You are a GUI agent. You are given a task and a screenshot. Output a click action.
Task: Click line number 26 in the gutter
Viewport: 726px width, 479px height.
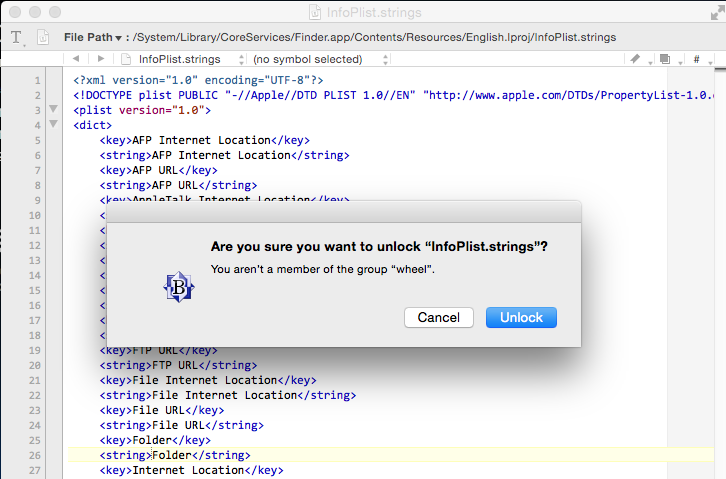point(35,455)
